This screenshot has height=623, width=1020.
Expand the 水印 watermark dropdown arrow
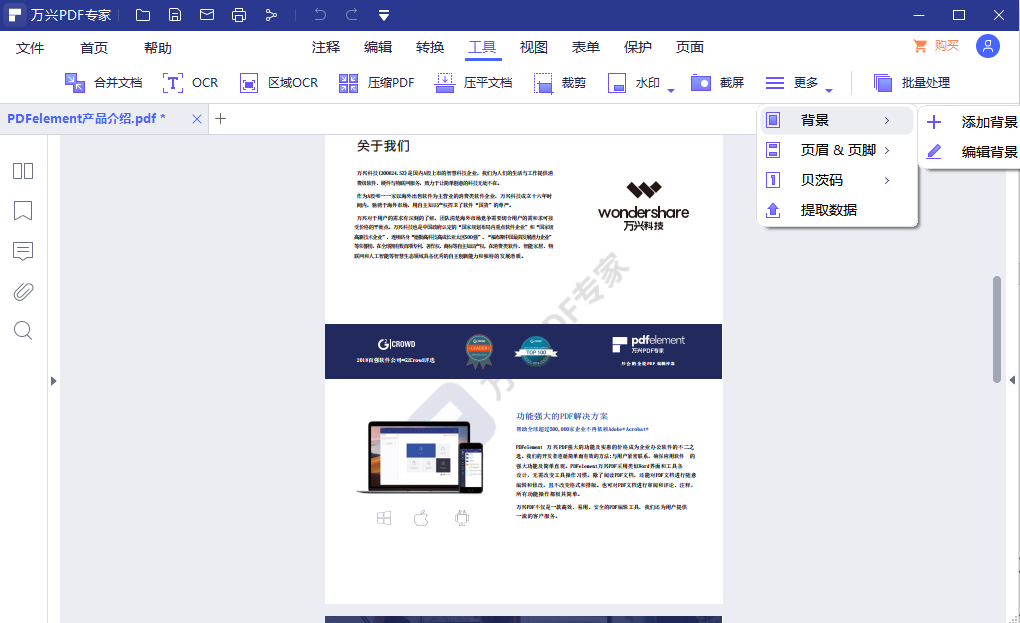click(671, 90)
